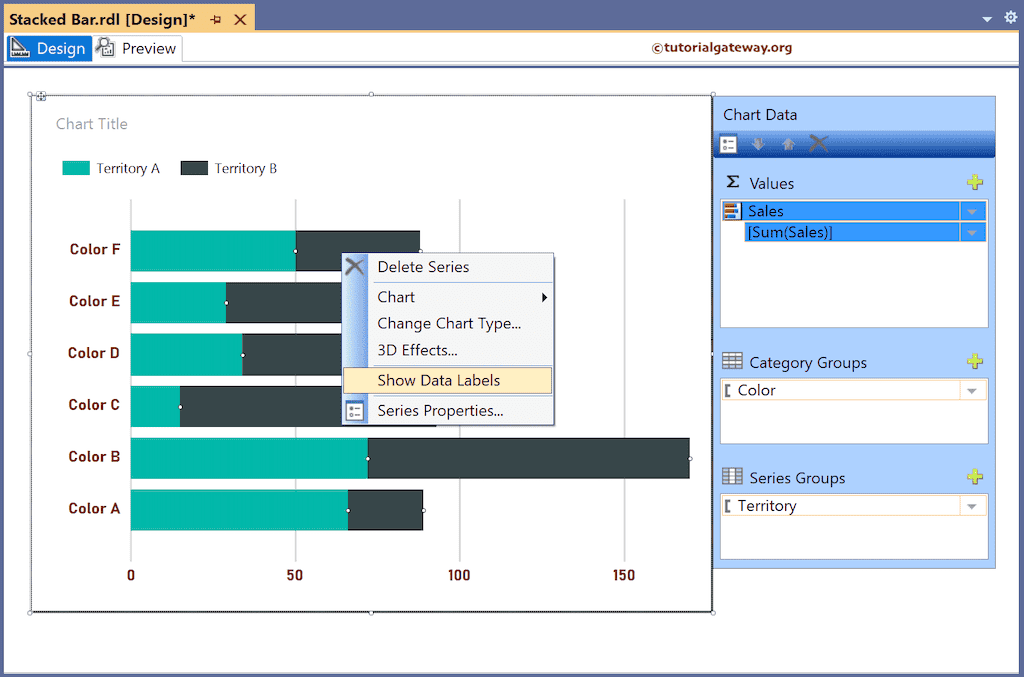This screenshot has width=1024, height=677.
Task: Click the Series Properties icon in the context menu
Action: click(358, 410)
